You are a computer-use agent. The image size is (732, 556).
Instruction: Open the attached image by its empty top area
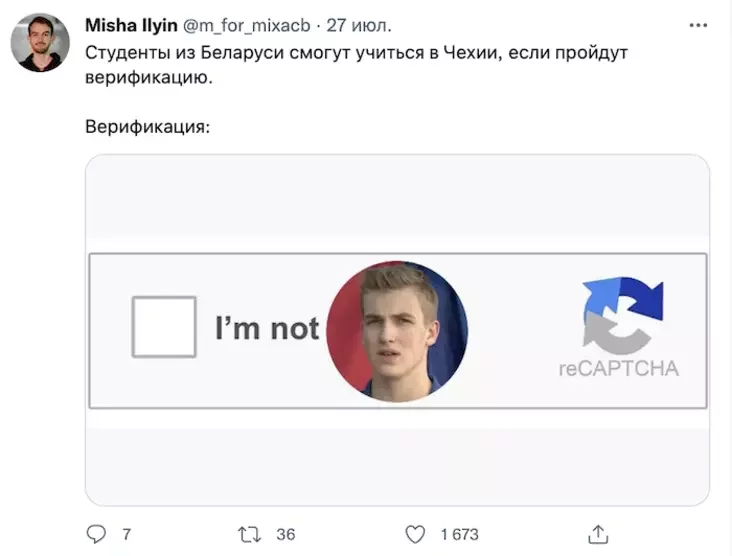[x=397, y=200]
